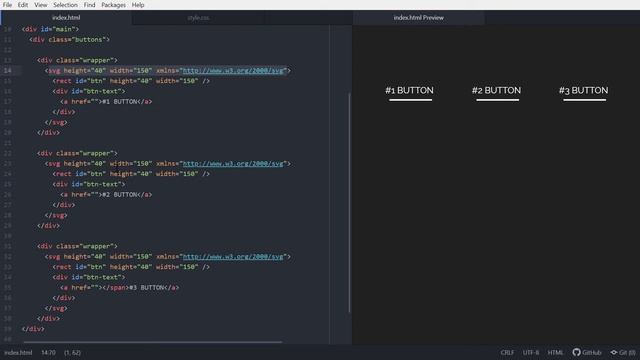Open the w3.org SVG URL on line 23
Image resolution: width=640 pixels, height=360 pixels.
[233, 164]
